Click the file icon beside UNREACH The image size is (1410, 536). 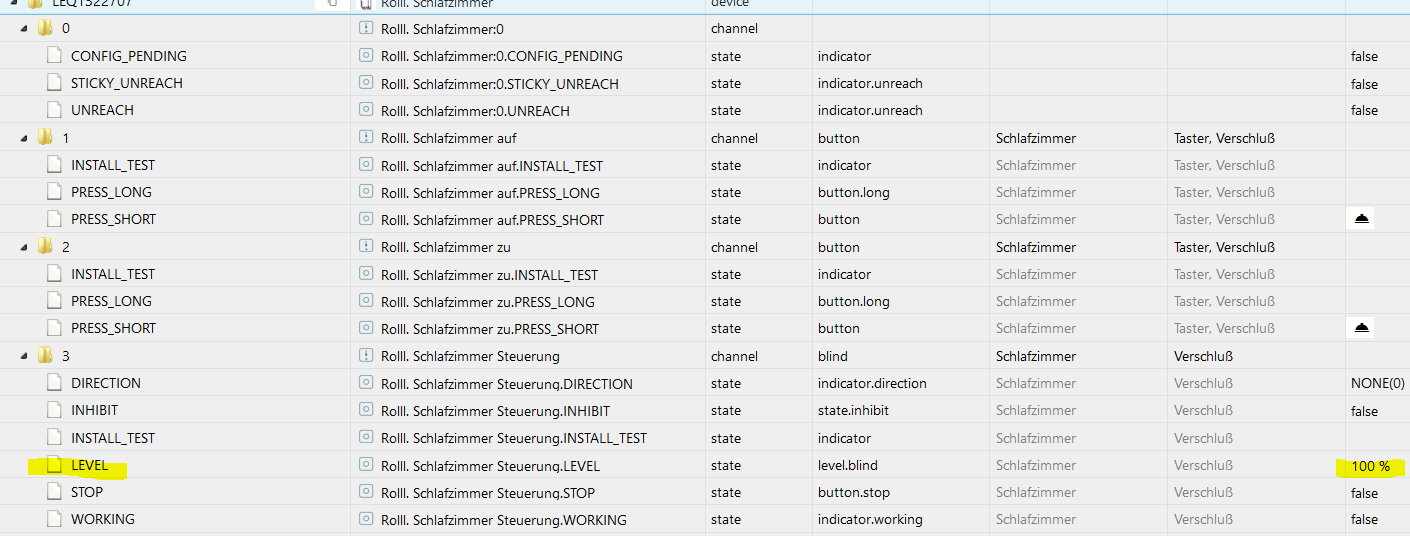coord(55,110)
